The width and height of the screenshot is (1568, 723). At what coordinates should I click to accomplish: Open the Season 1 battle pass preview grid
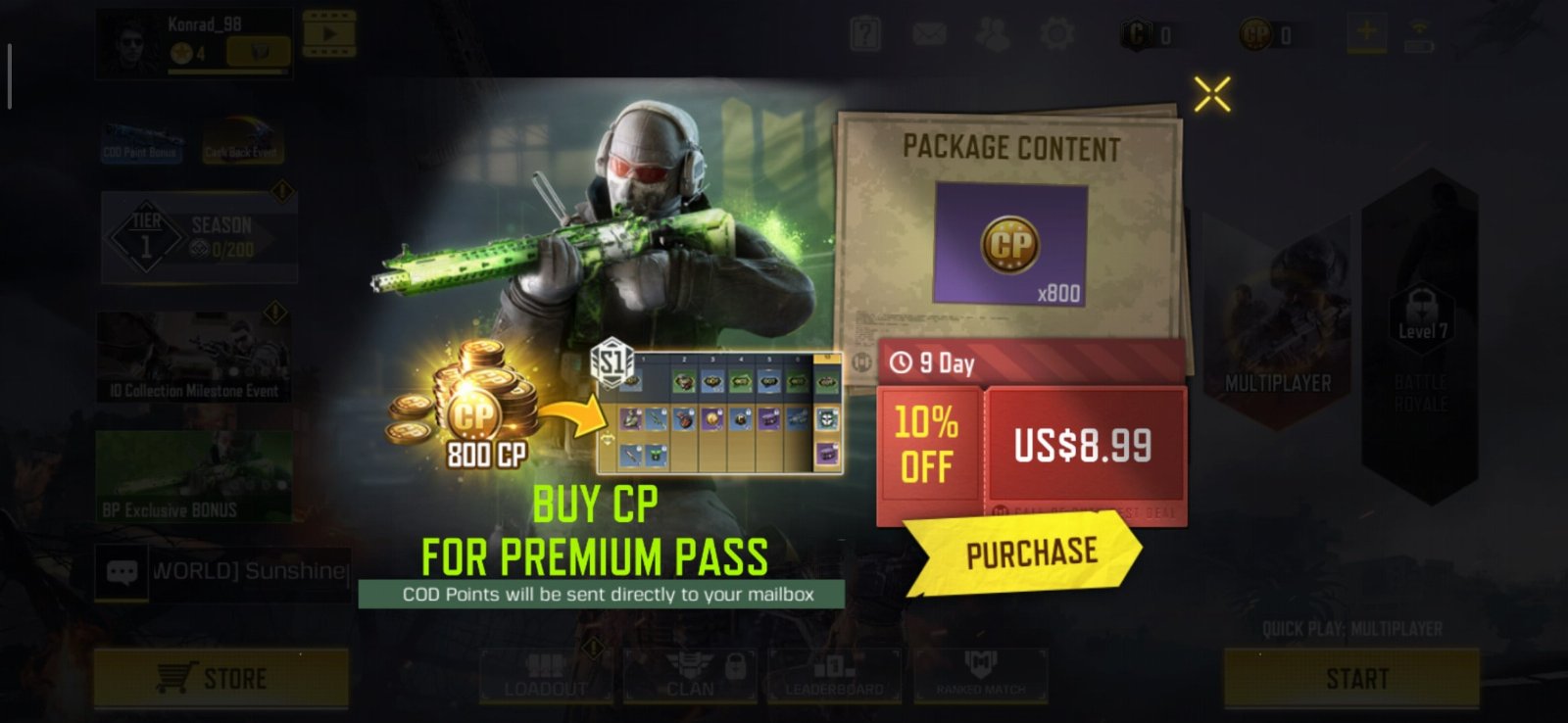[x=718, y=411]
